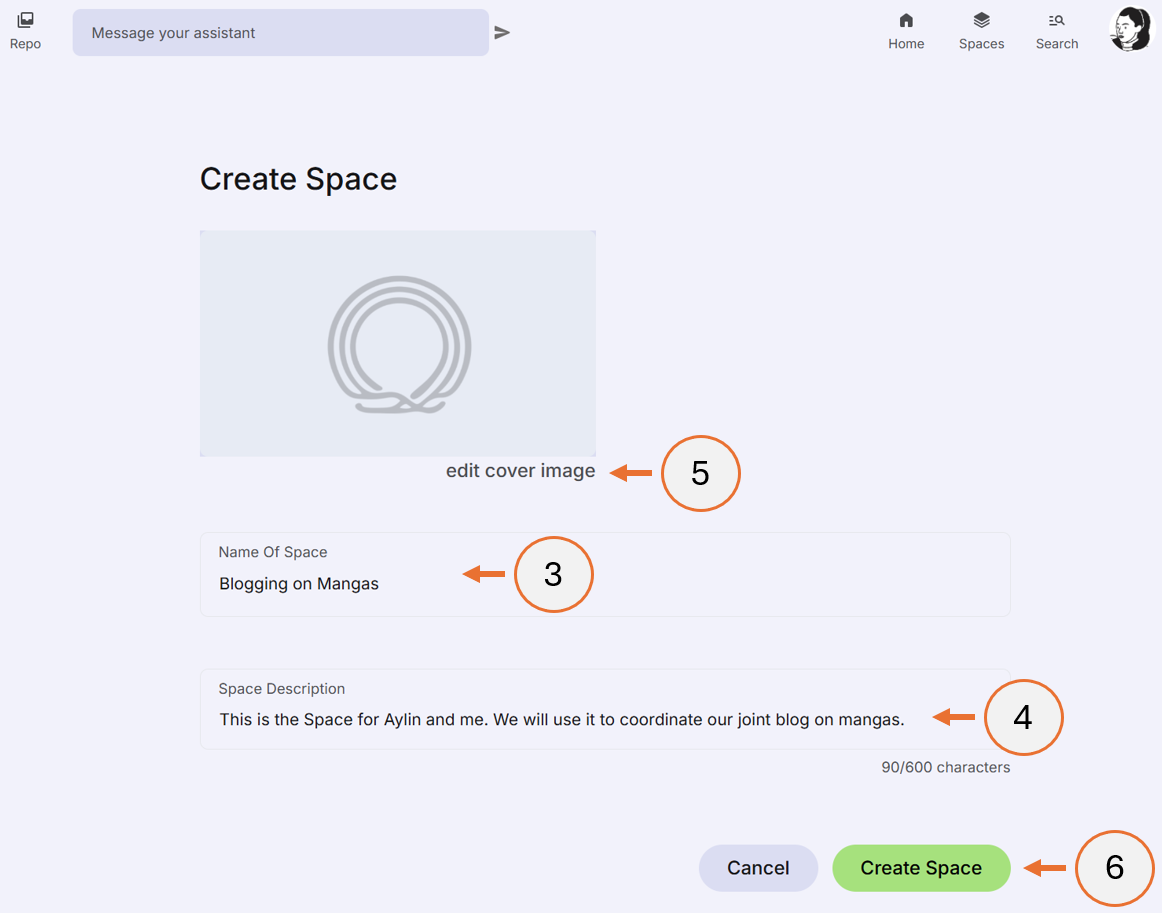
Task: Click the numbered circle 4 annotation
Action: tap(1024, 717)
